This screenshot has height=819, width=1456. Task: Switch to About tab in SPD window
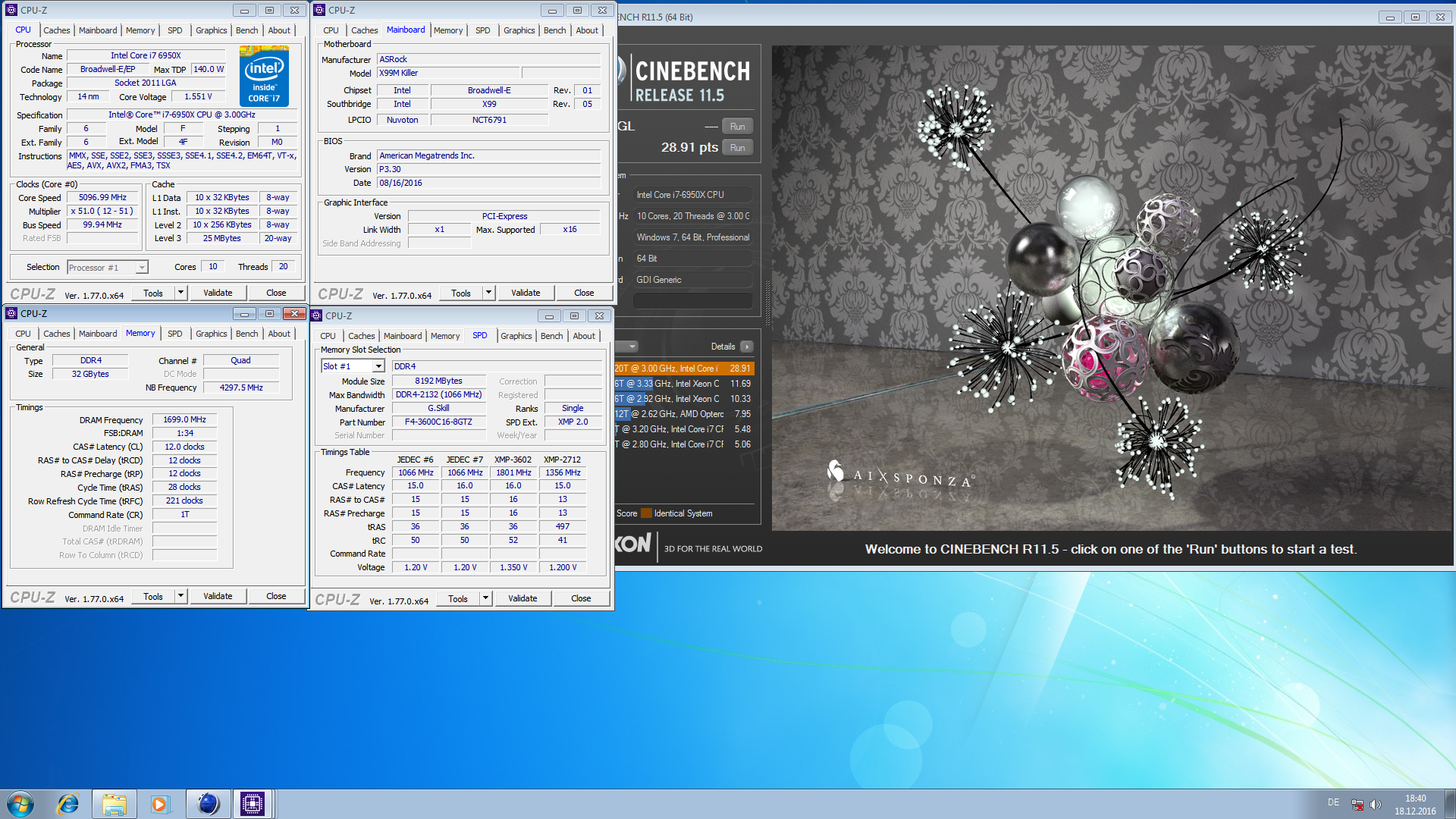tap(583, 336)
